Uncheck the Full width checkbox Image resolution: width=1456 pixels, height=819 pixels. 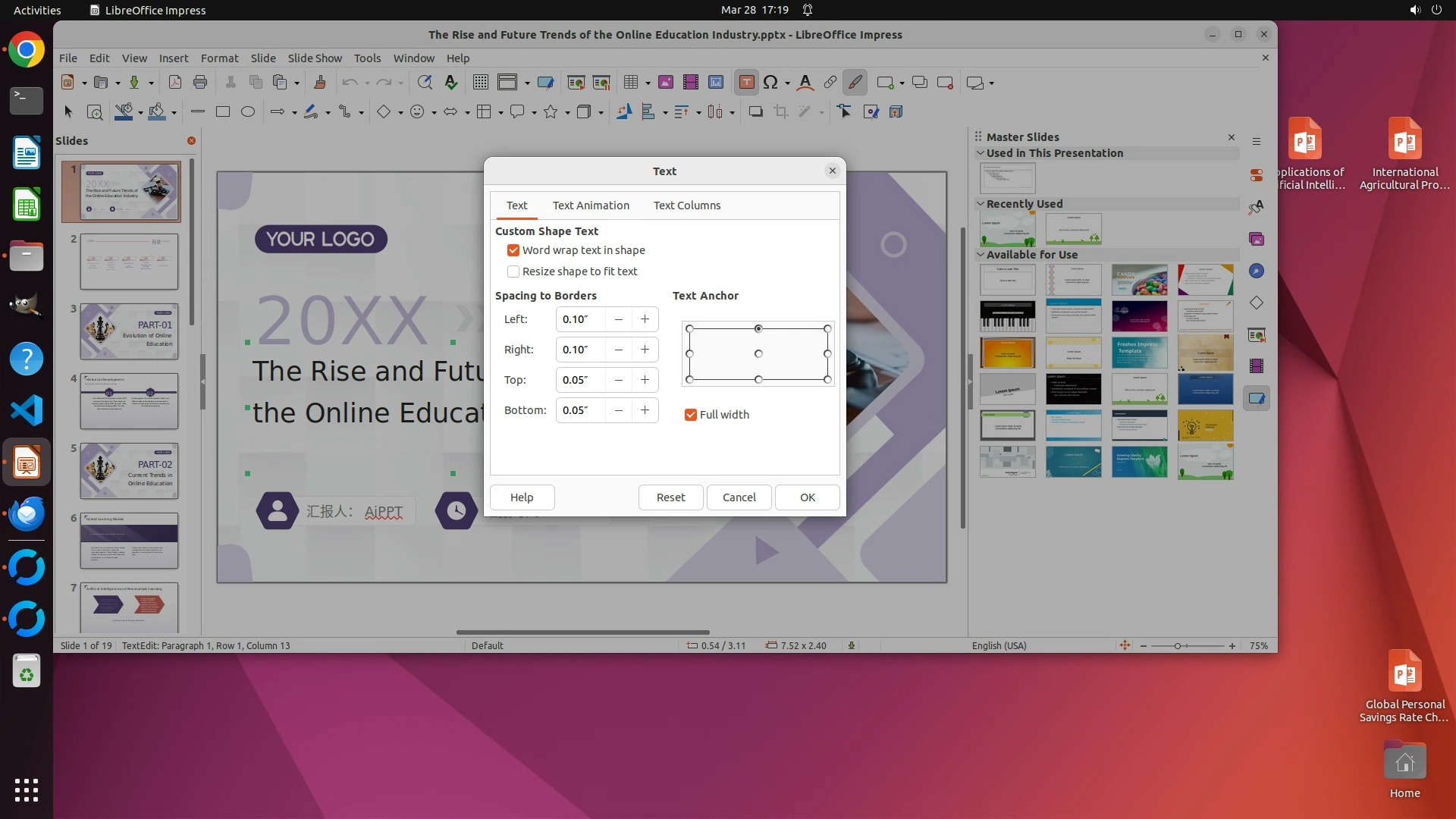point(690,415)
